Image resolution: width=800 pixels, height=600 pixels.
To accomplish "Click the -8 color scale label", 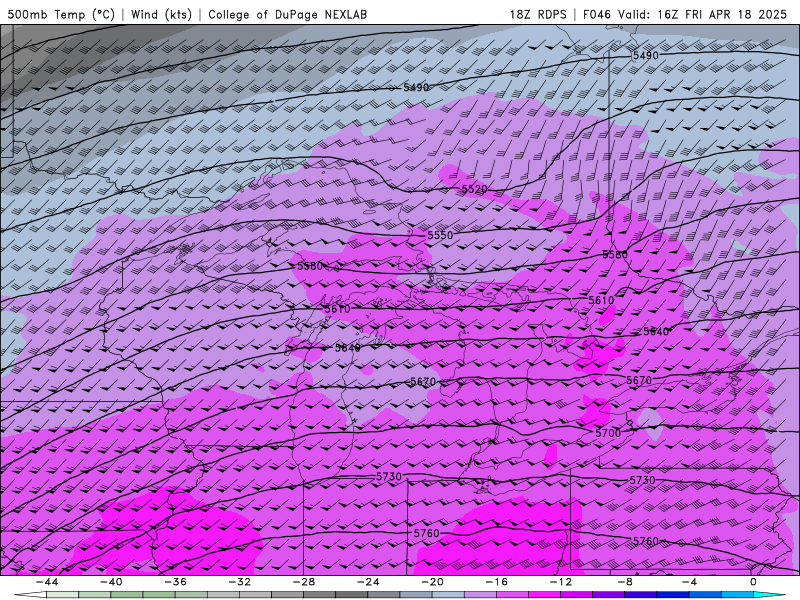I will coord(625,582).
